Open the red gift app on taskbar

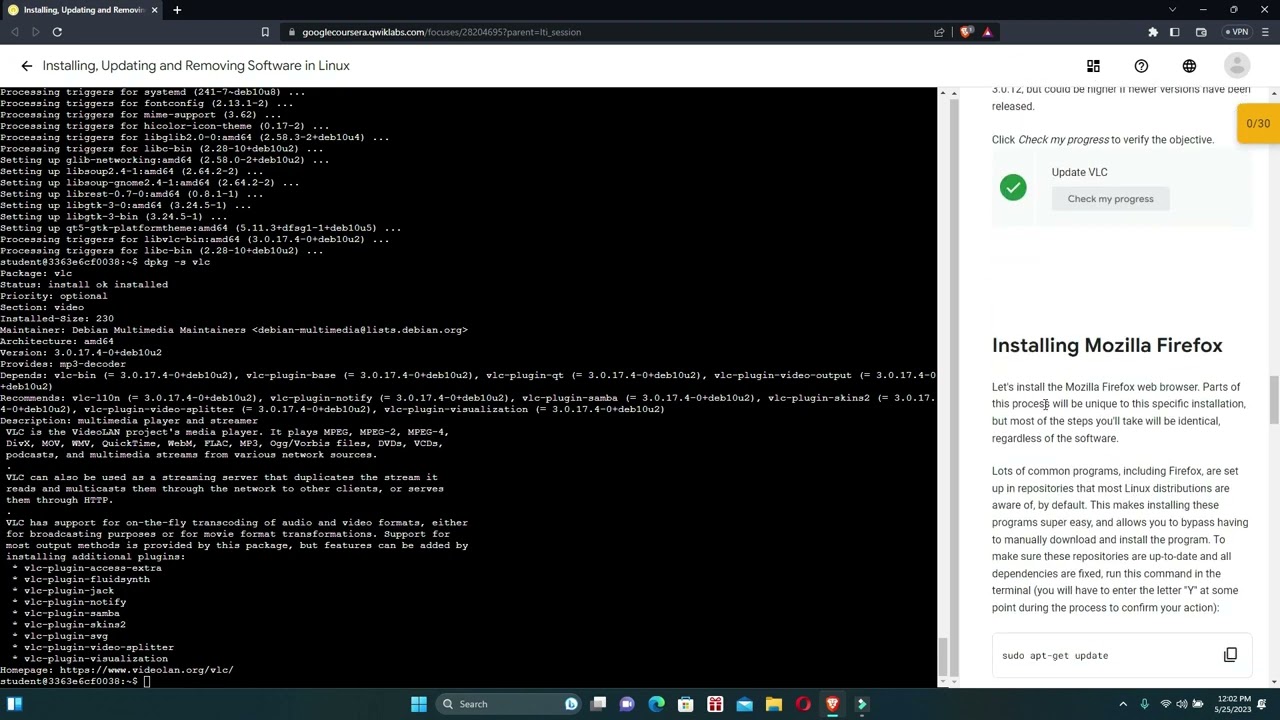point(715,704)
